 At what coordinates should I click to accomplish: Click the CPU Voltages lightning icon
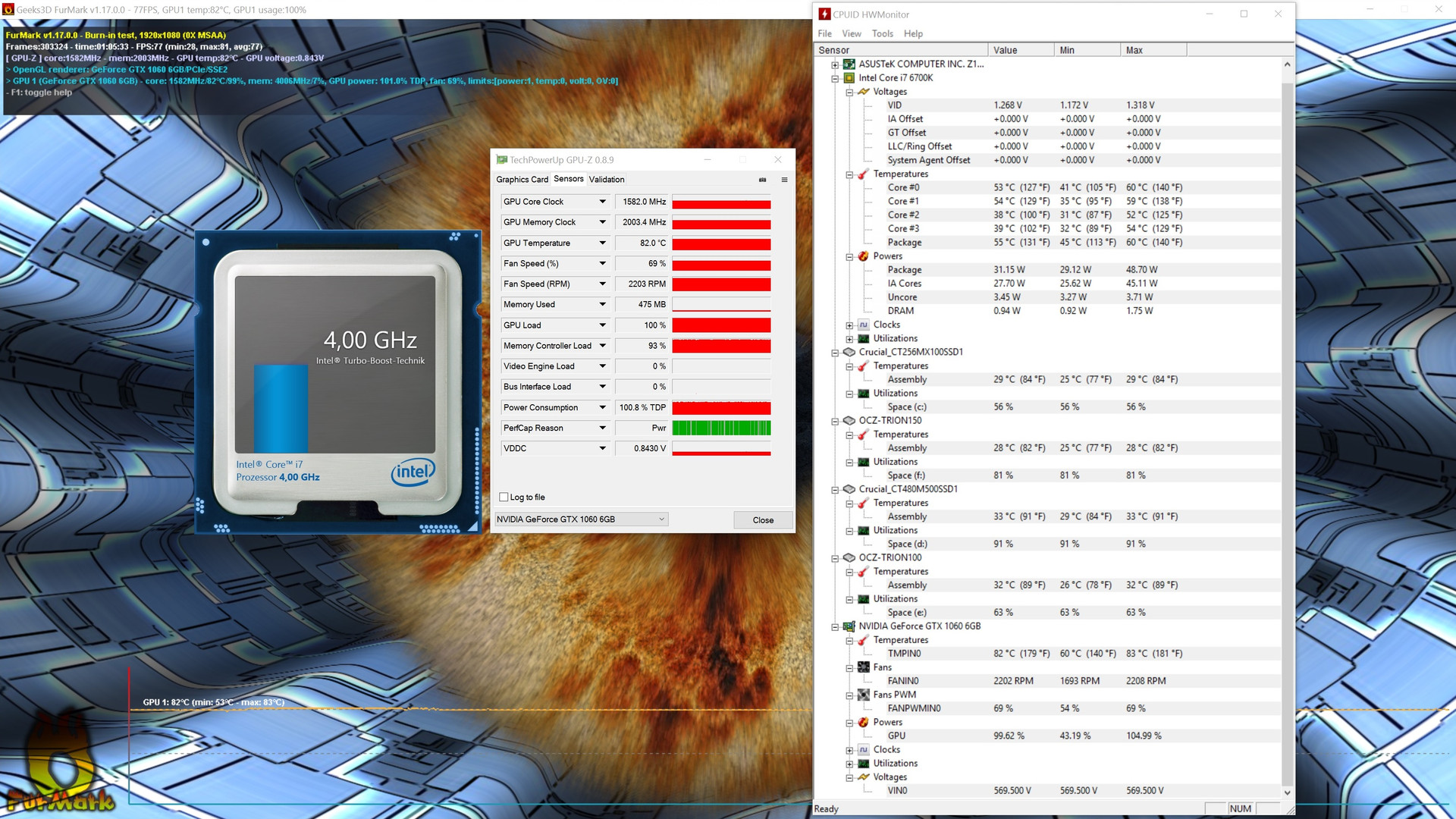pos(863,92)
